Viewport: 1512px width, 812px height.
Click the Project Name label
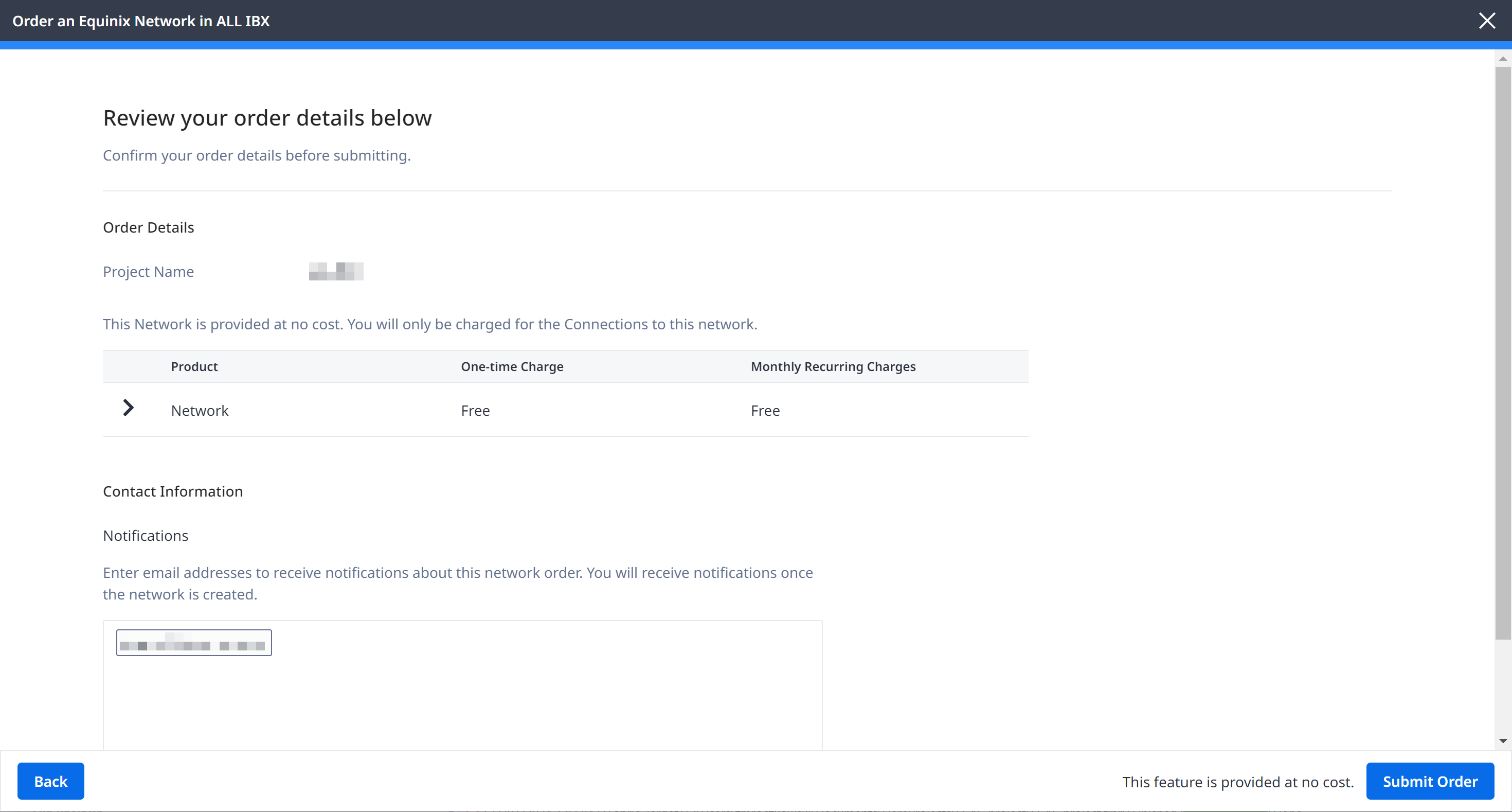149,271
